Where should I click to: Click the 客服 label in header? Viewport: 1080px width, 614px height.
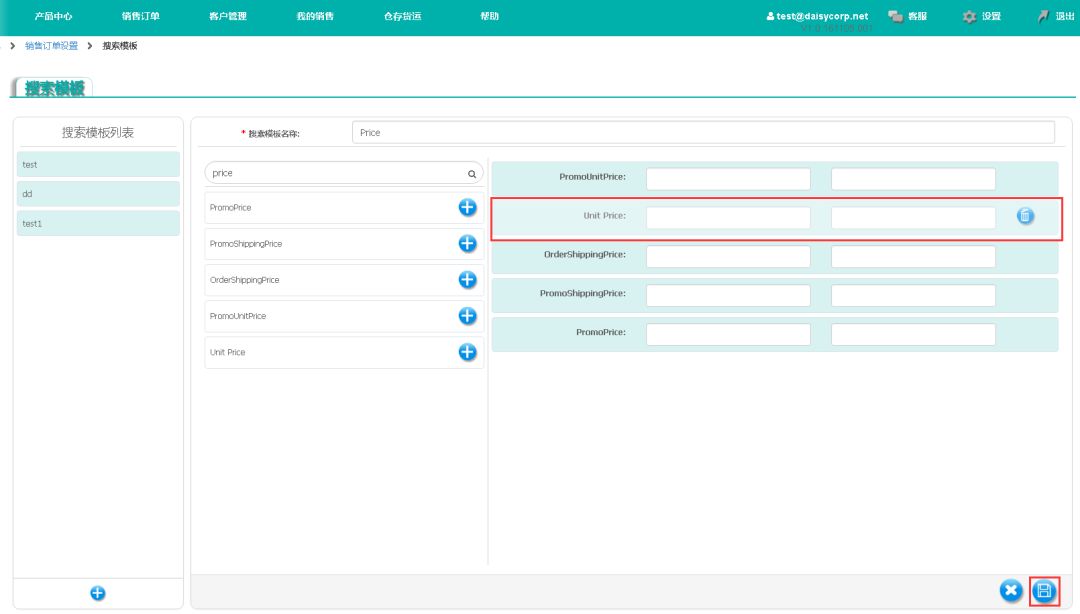[917, 16]
